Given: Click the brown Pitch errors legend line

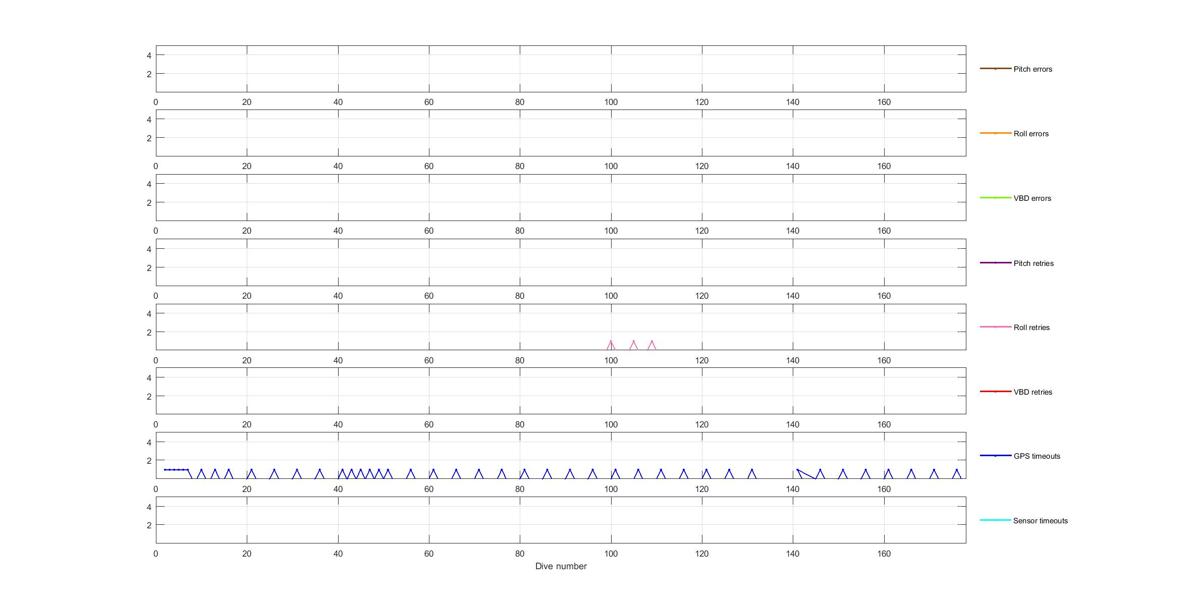Looking at the screenshot, I should click(995, 68).
